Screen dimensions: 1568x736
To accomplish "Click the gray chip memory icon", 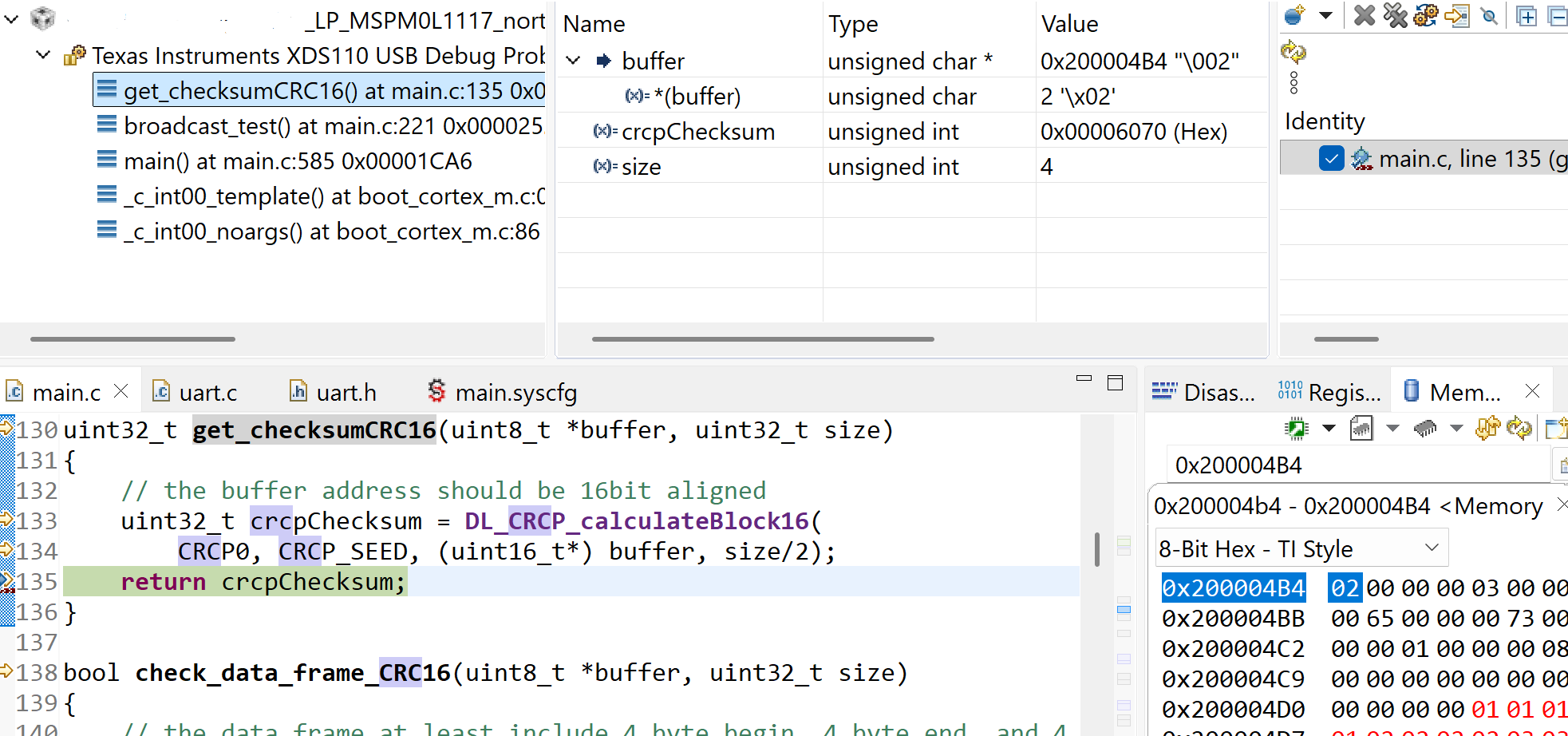I will [1425, 429].
